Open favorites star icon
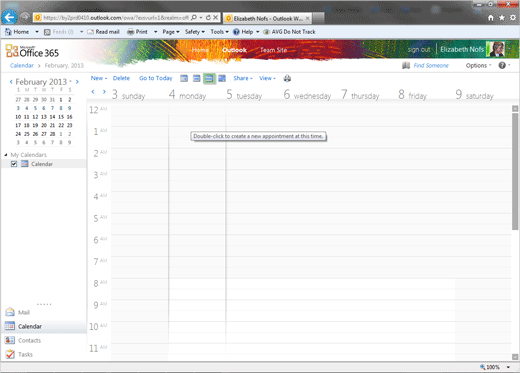Screen dimensions: 520x373 tap(502, 18)
